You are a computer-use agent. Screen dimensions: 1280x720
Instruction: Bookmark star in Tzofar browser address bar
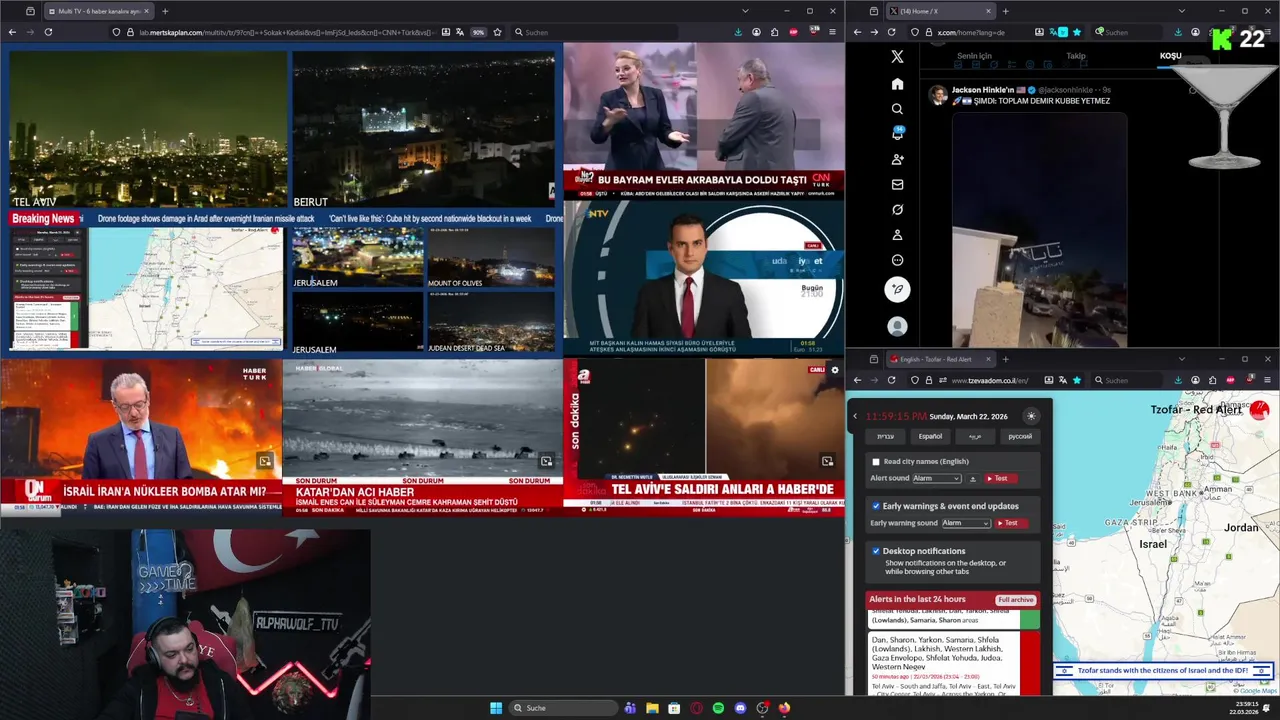click(1077, 380)
